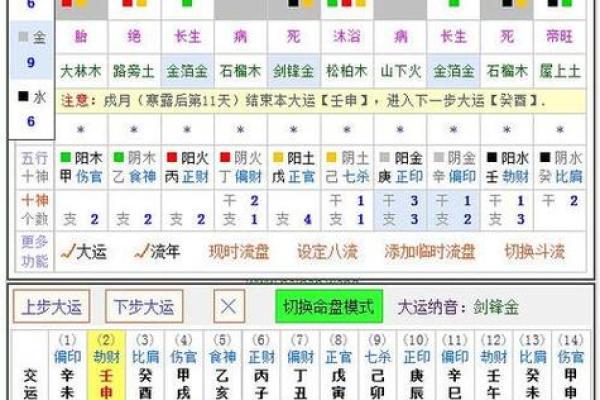Expand the 更多功能 section
This screenshot has height=400, width=600.
coord(33,251)
